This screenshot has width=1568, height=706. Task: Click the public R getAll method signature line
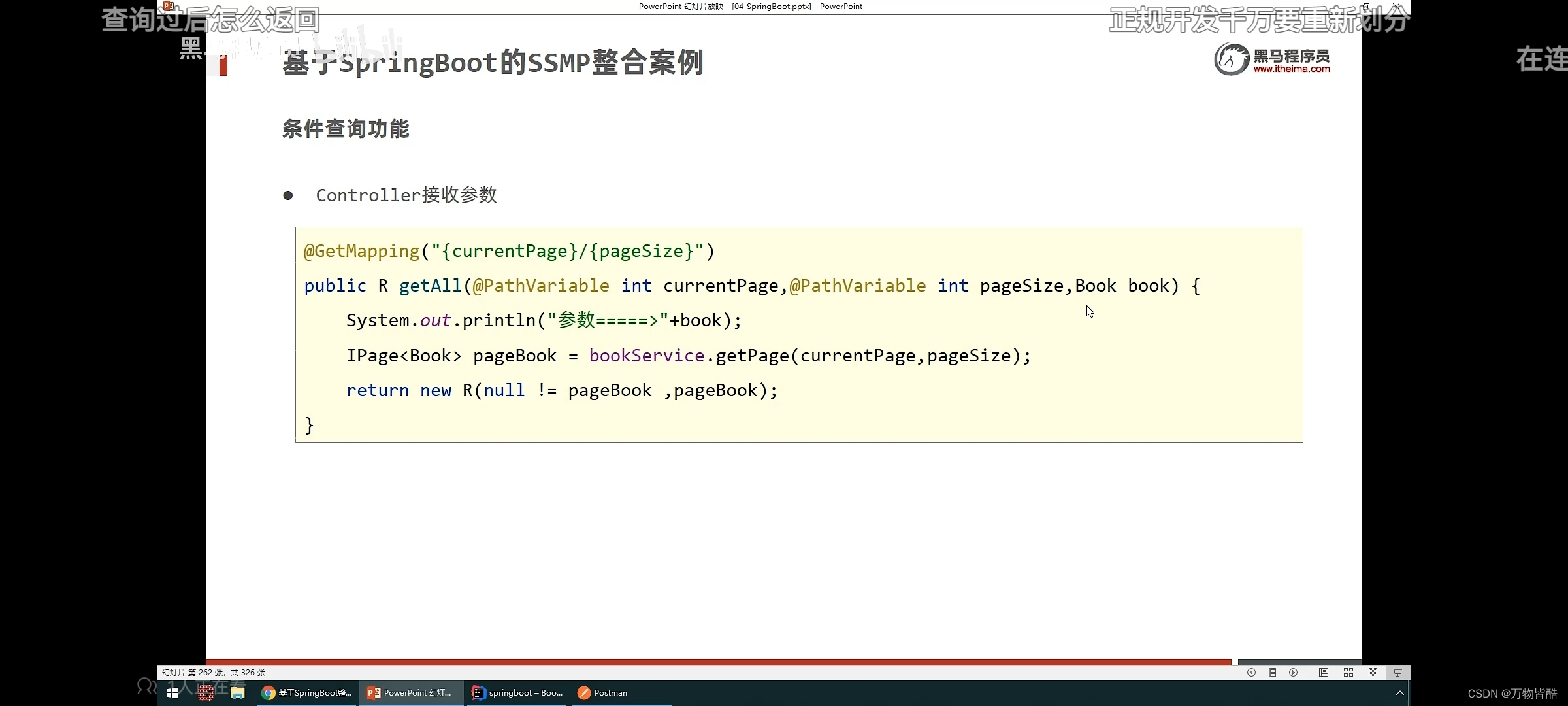tap(752, 286)
